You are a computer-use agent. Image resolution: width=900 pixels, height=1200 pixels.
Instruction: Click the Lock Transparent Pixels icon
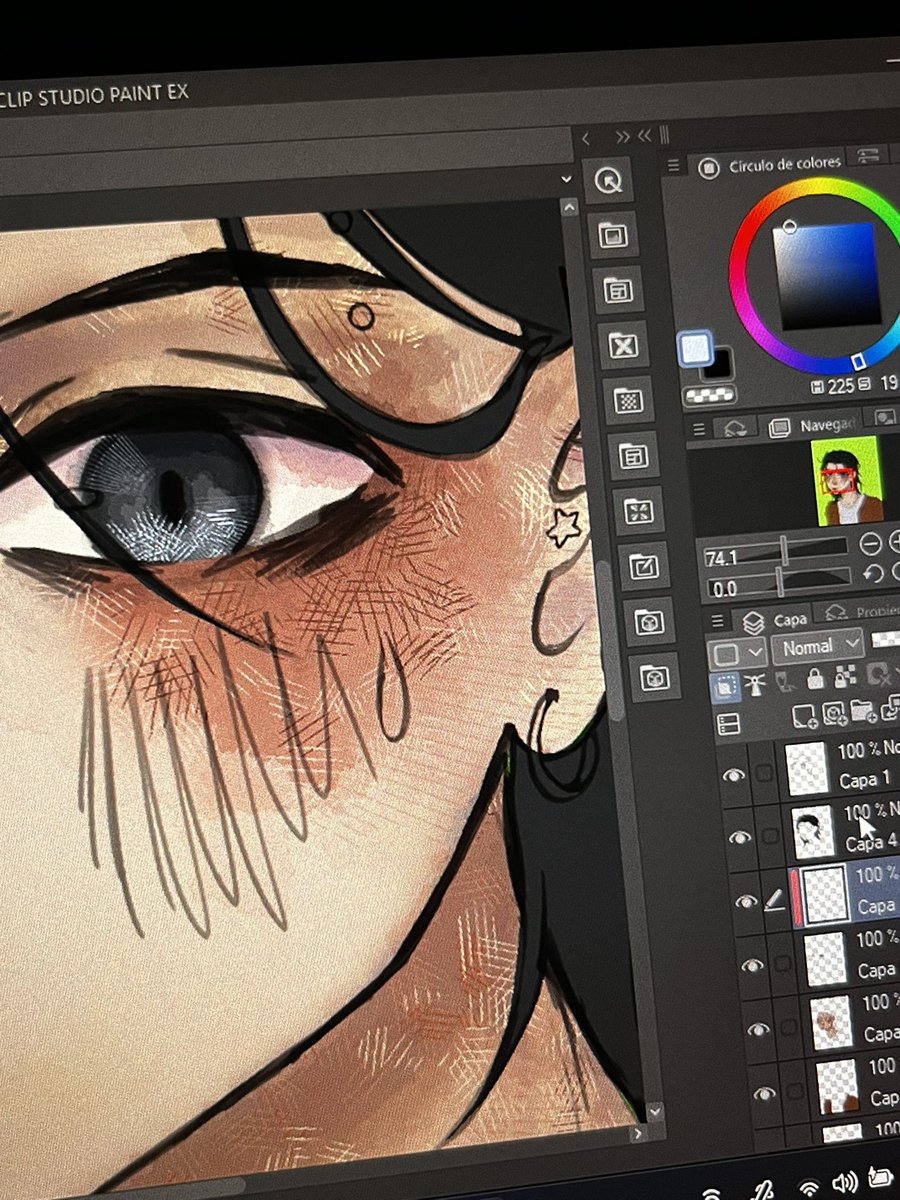(x=845, y=676)
